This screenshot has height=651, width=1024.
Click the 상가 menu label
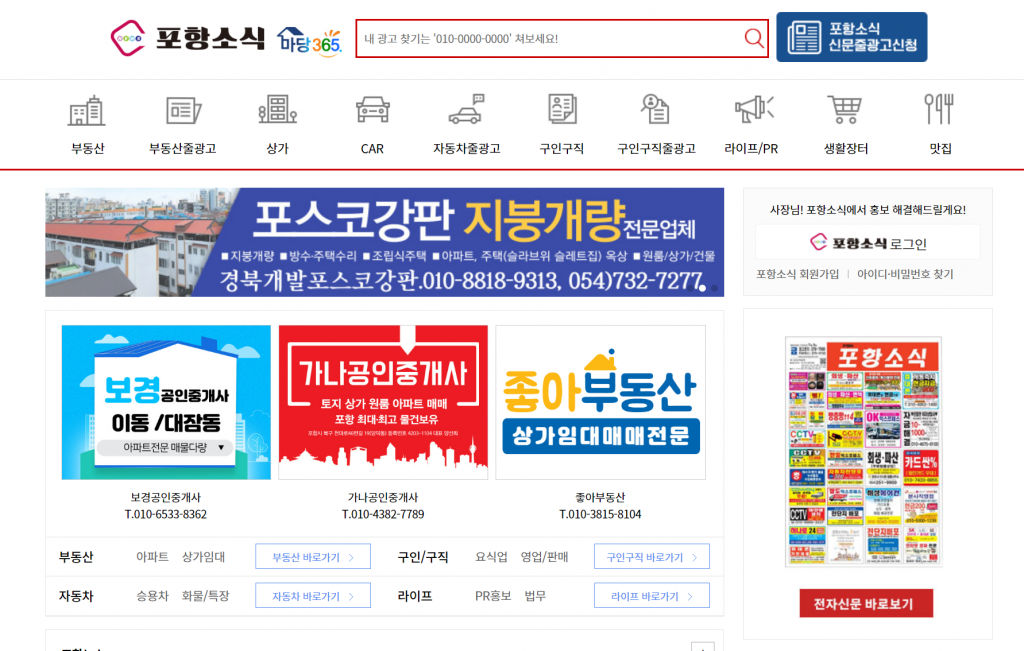(278, 148)
